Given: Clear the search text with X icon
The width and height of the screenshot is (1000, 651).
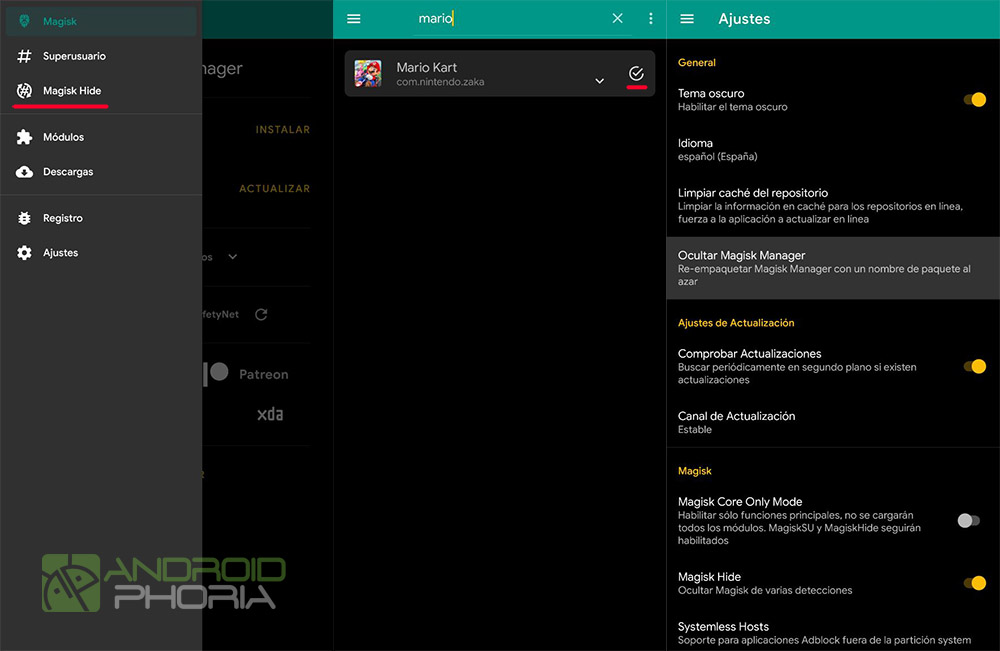Looking at the screenshot, I should coord(617,18).
